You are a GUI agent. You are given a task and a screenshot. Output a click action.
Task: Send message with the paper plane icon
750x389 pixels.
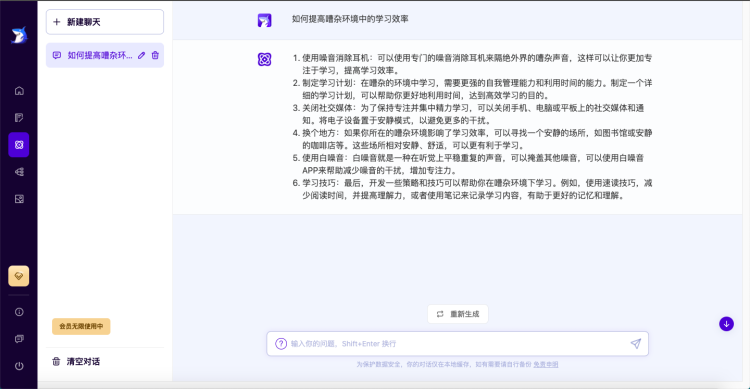coord(636,344)
